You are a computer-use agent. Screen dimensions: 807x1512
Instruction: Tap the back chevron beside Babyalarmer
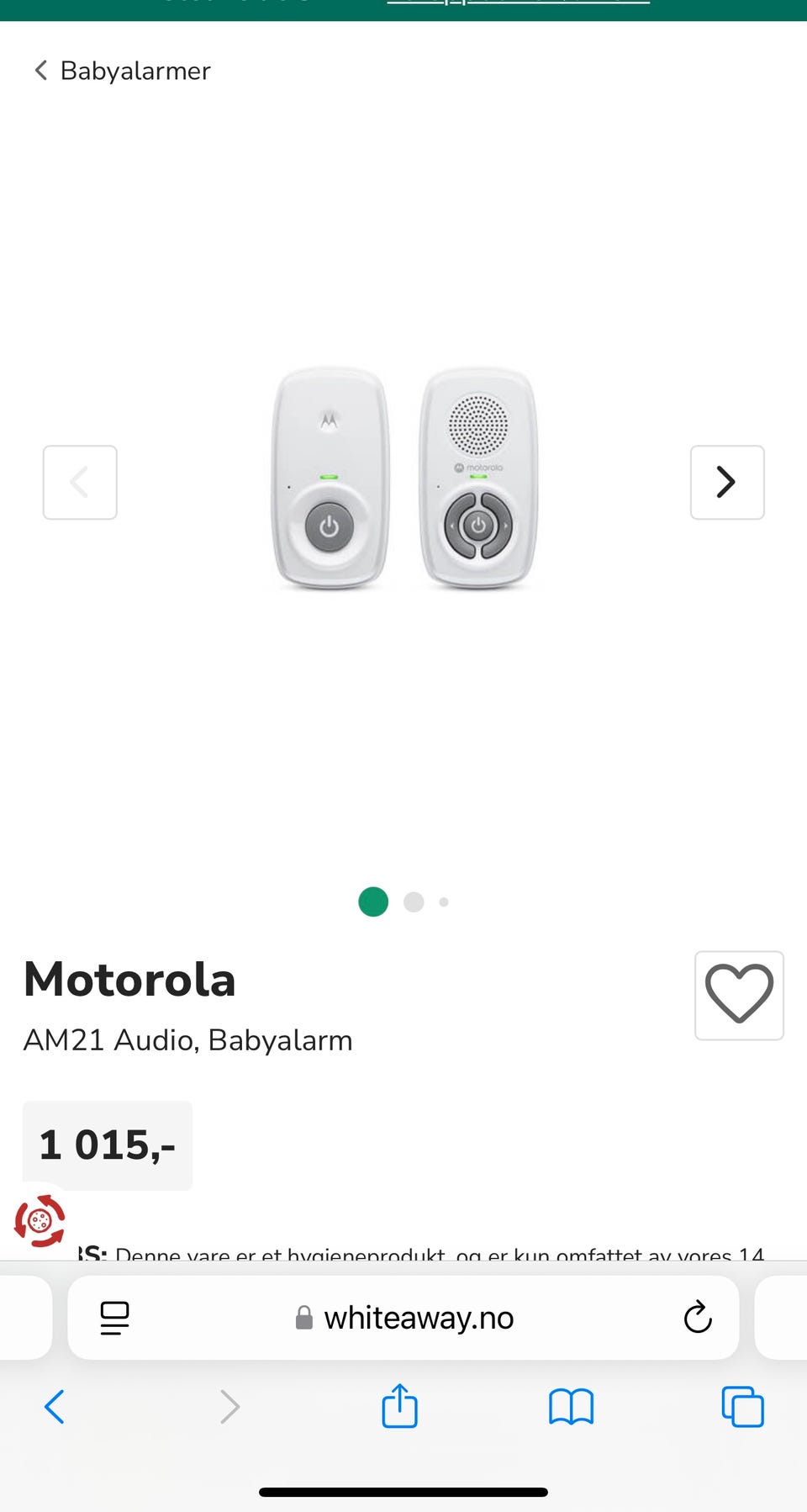point(40,70)
